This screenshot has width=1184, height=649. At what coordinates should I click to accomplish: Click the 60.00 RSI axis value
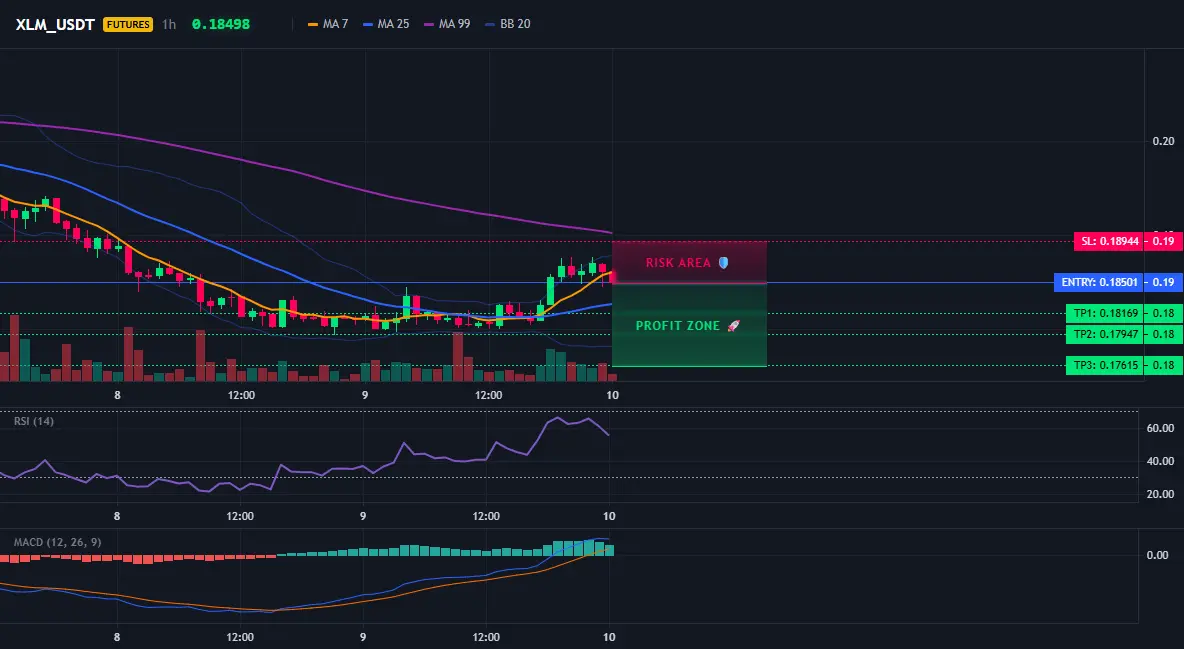(x=1160, y=428)
